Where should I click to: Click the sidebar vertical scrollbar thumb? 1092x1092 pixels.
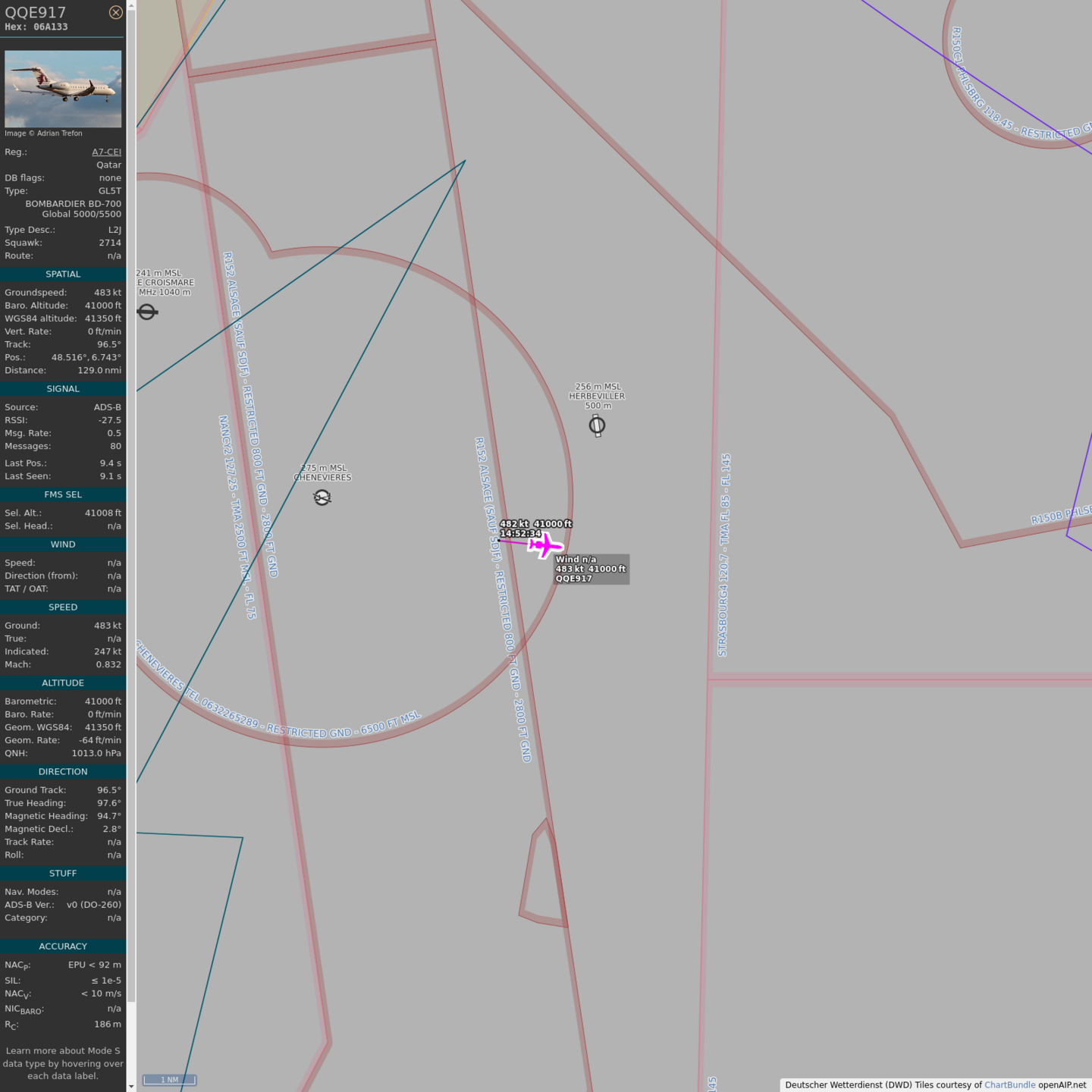click(131, 500)
